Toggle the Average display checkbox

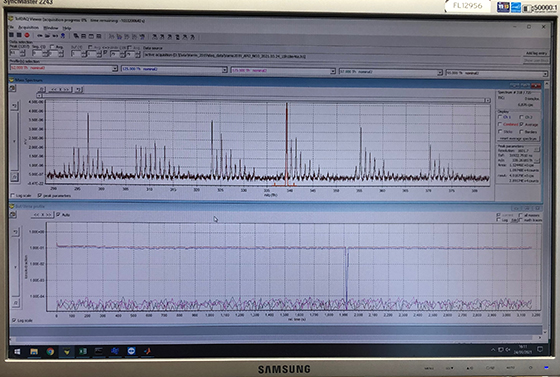click(522, 124)
